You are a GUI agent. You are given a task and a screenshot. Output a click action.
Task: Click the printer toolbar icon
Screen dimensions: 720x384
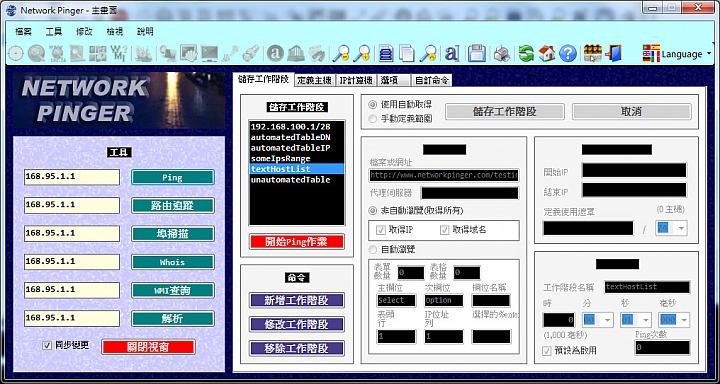pyautogui.click(x=501, y=54)
